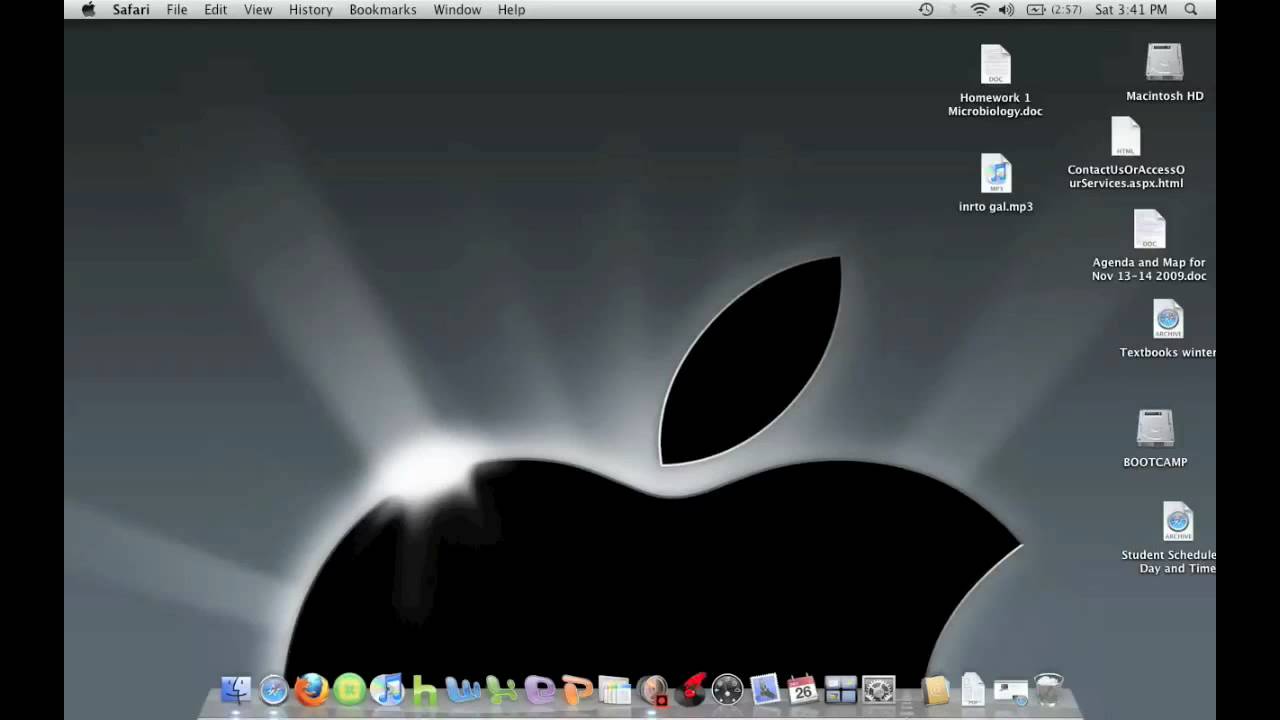Launch iTunes from the Dock
This screenshot has height=720, width=1280.
tap(387, 690)
